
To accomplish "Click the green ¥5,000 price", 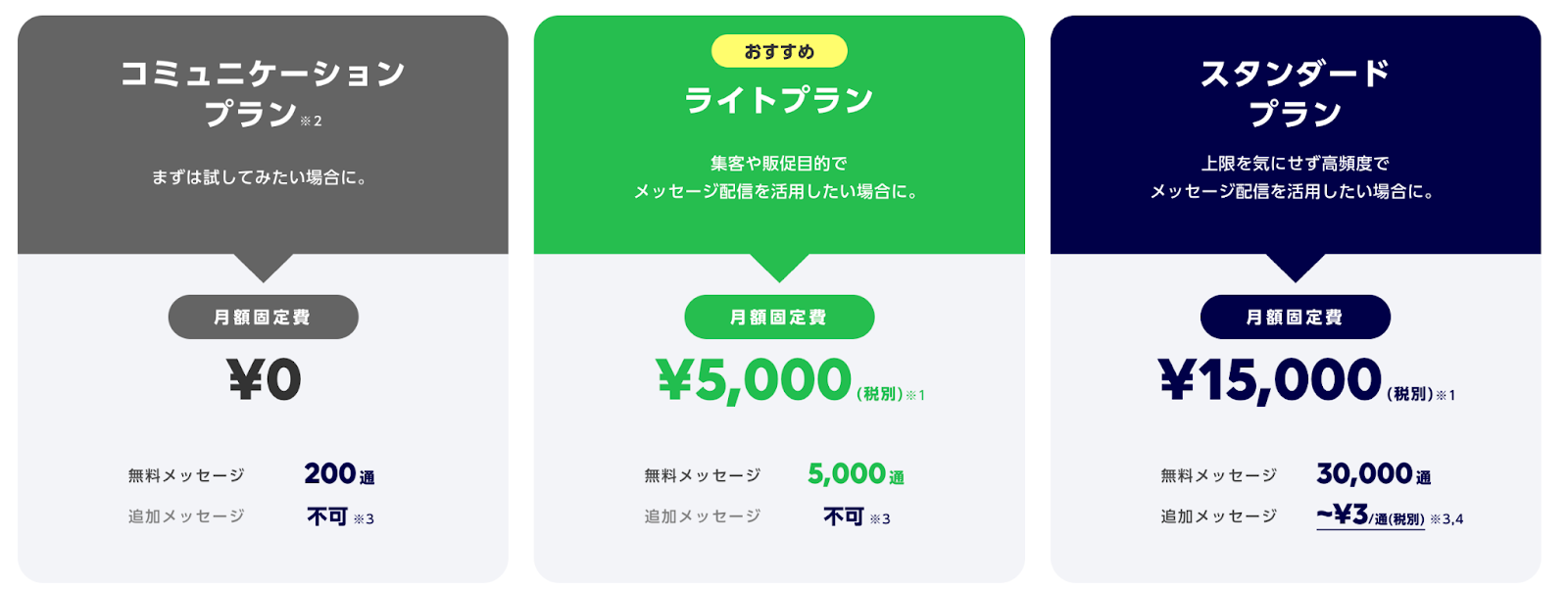I will pos(754,380).
